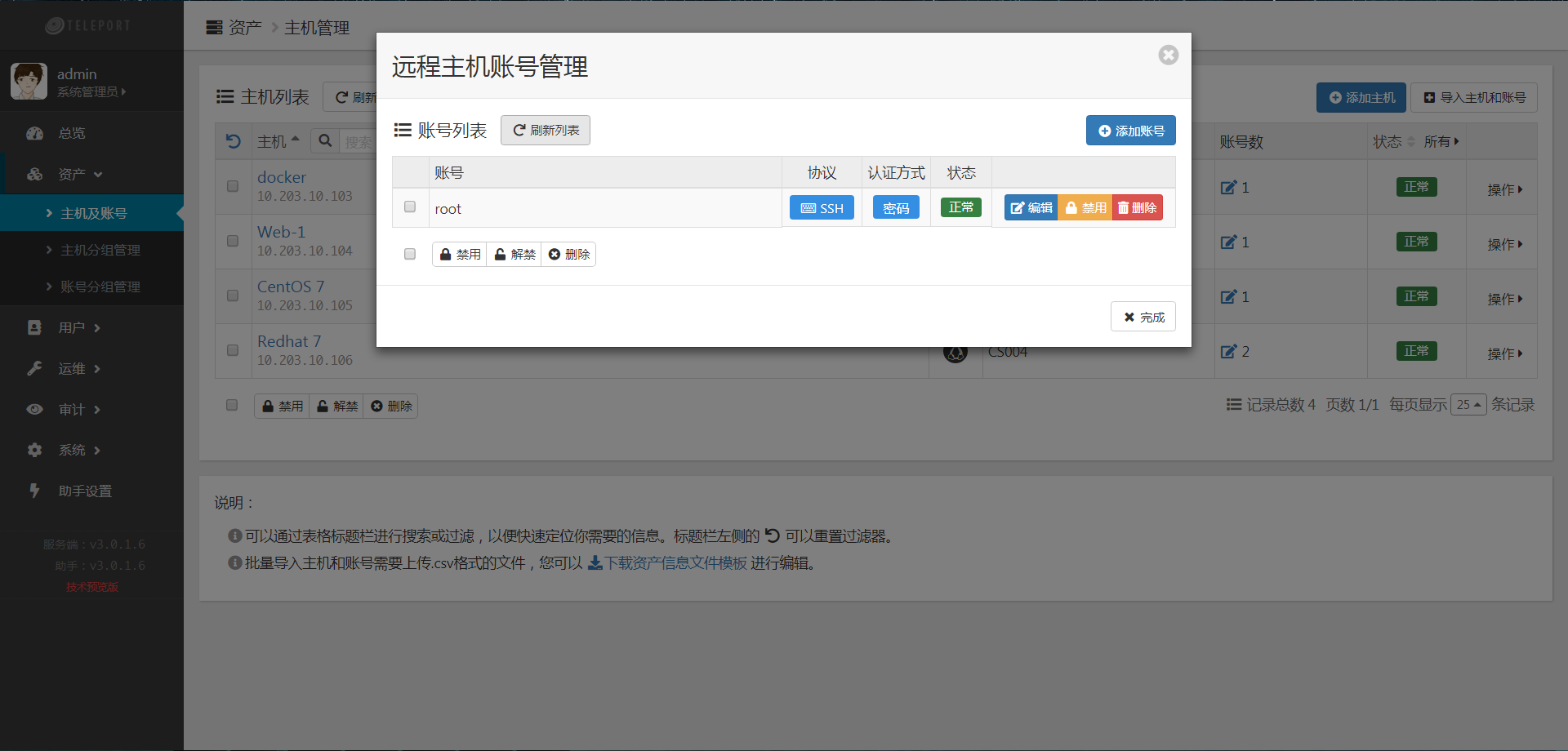Click the 刷新列表 refresh button in dialog
This screenshot has width=1568, height=751.
pyautogui.click(x=546, y=131)
